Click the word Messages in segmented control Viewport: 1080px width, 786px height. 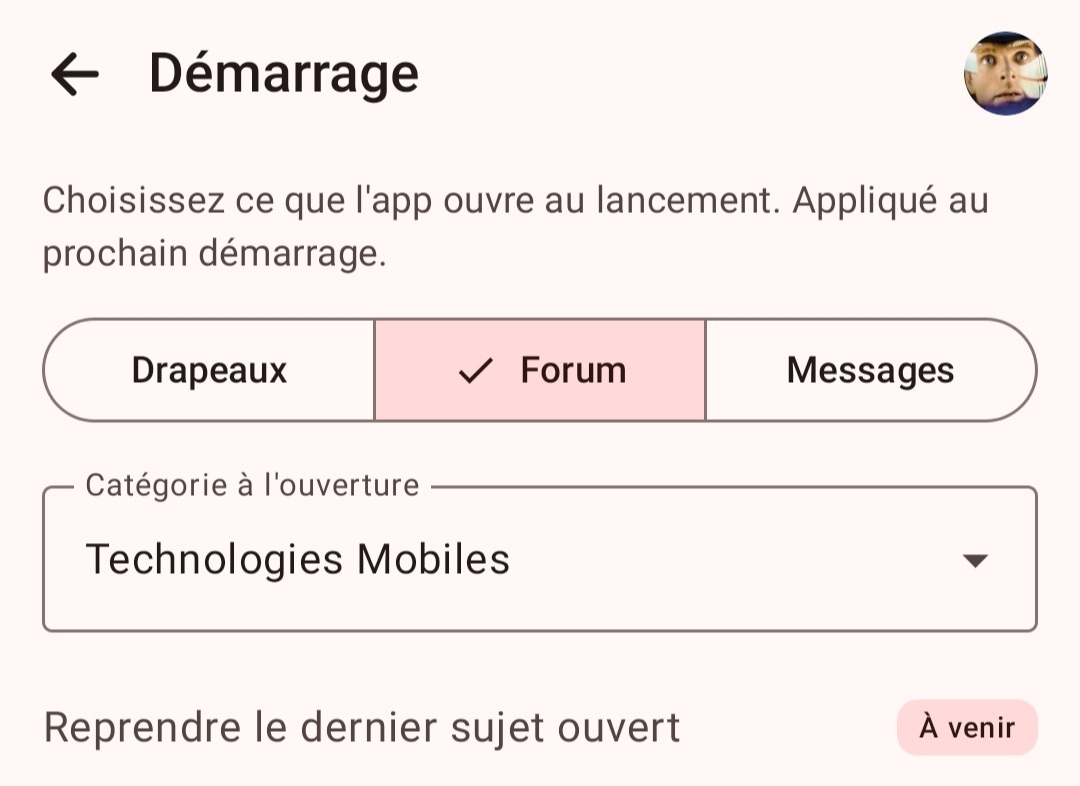[x=871, y=370]
